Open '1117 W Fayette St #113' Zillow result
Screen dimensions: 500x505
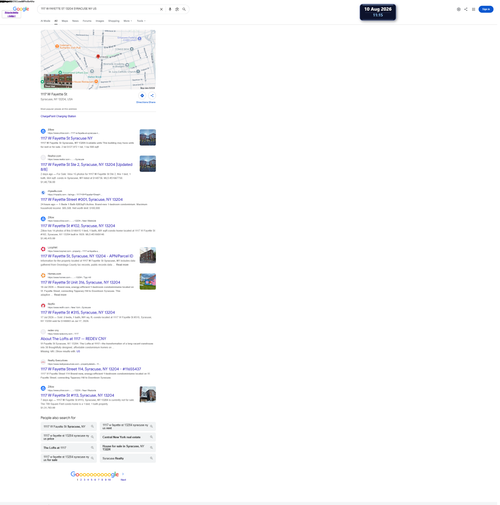77,395
